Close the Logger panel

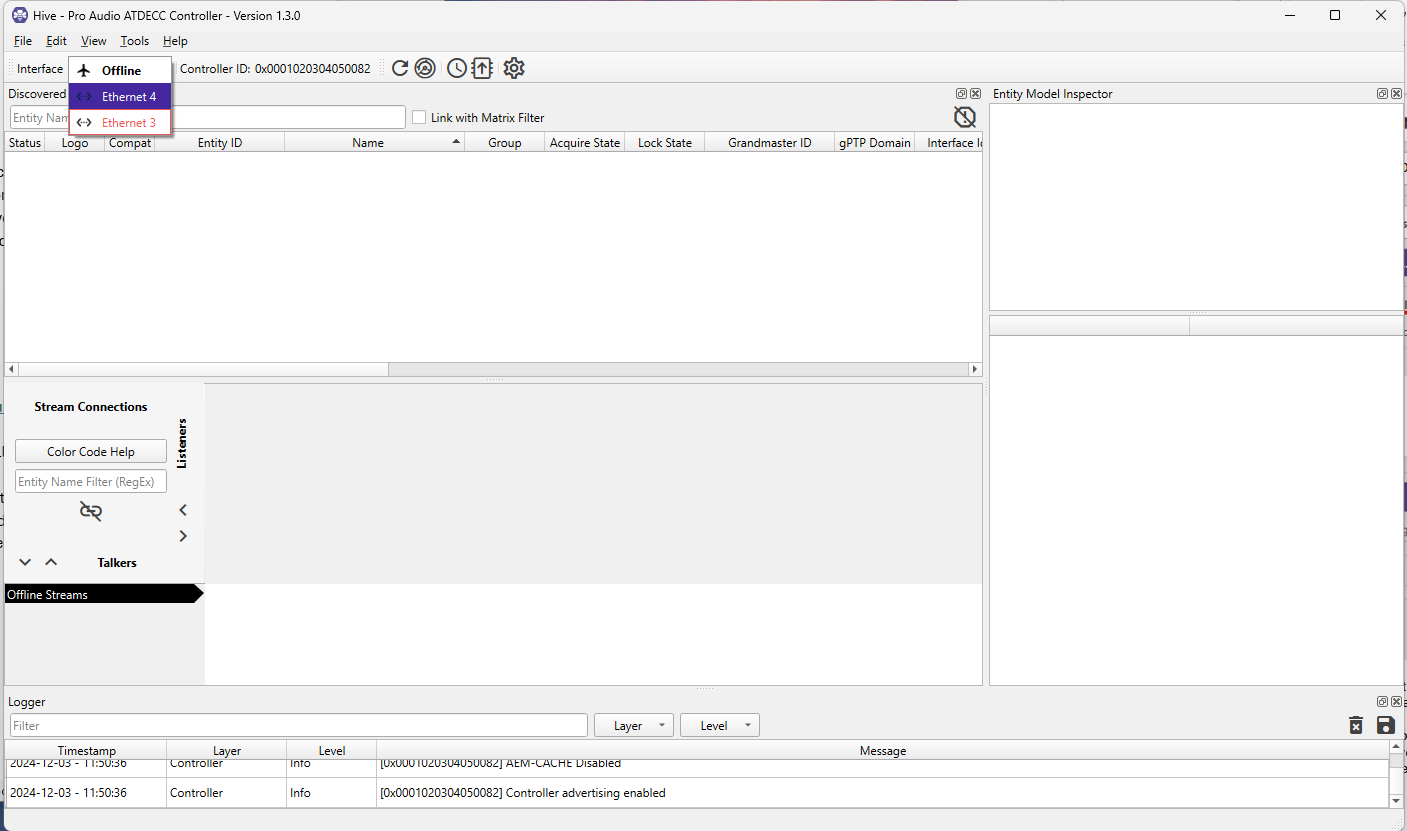1395,702
